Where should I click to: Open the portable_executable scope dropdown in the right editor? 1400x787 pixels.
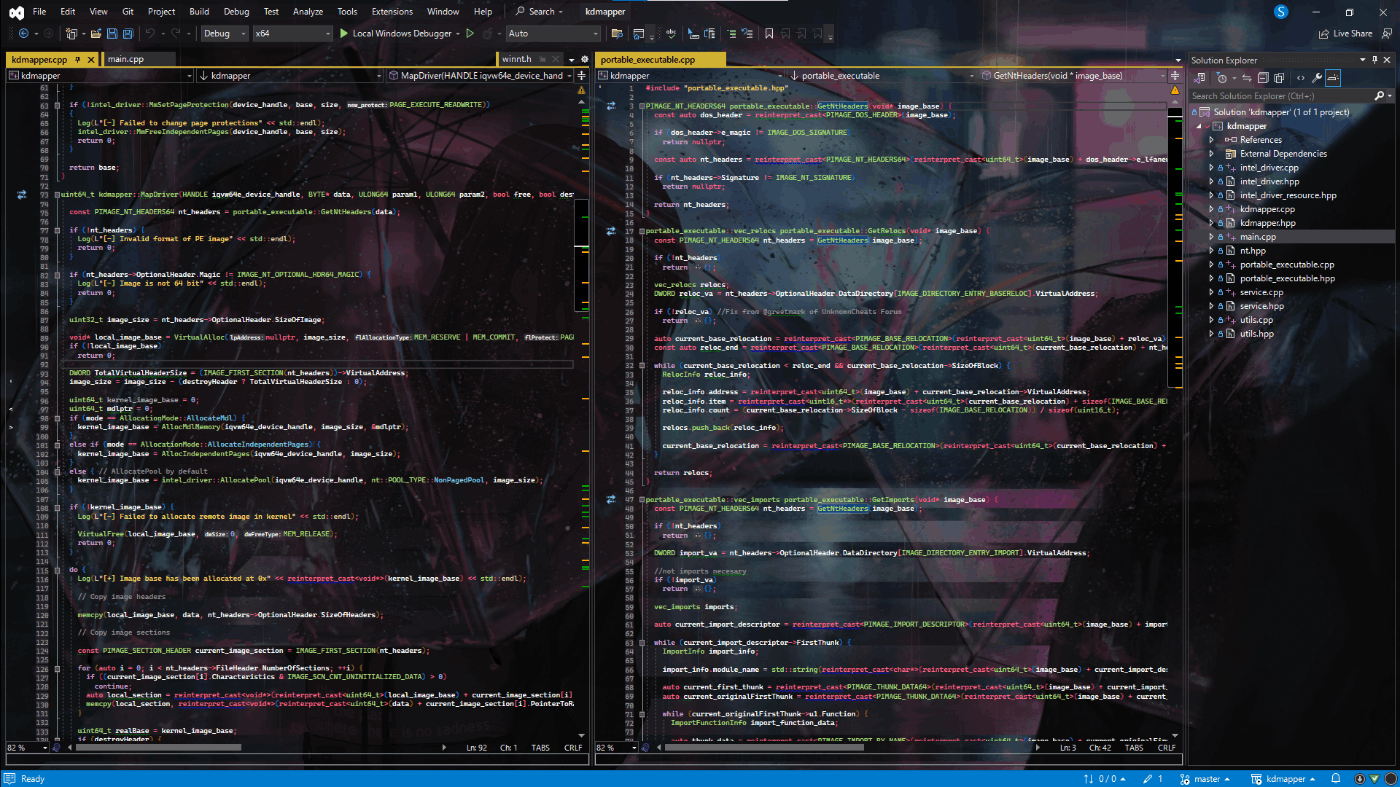[882, 75]
